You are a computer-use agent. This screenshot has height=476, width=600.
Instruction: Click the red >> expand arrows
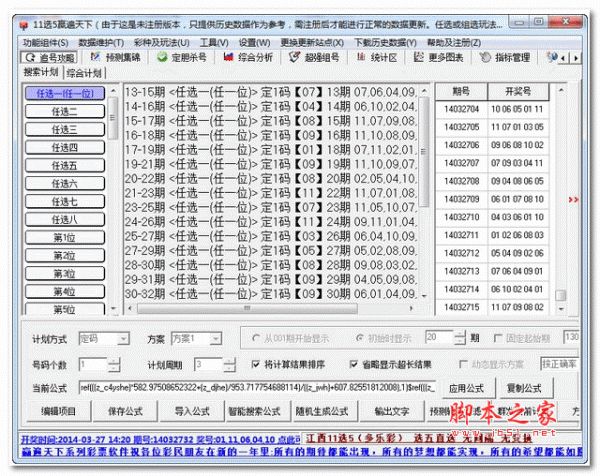pyautogui.click(x=573, y=200)
